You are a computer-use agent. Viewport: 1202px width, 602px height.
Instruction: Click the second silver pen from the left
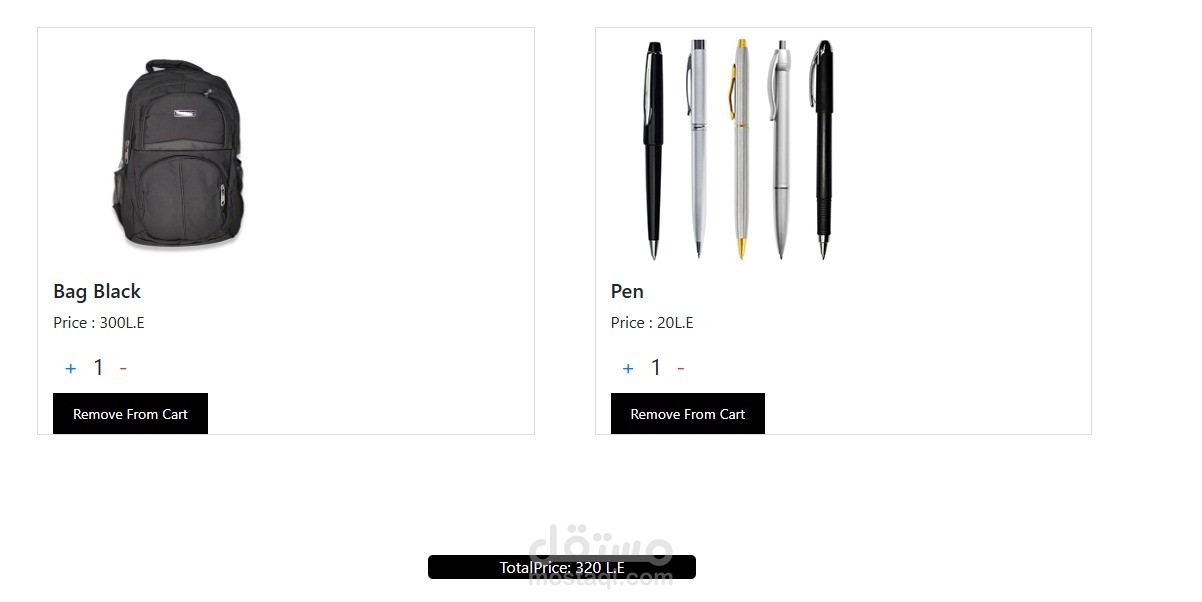697,149
